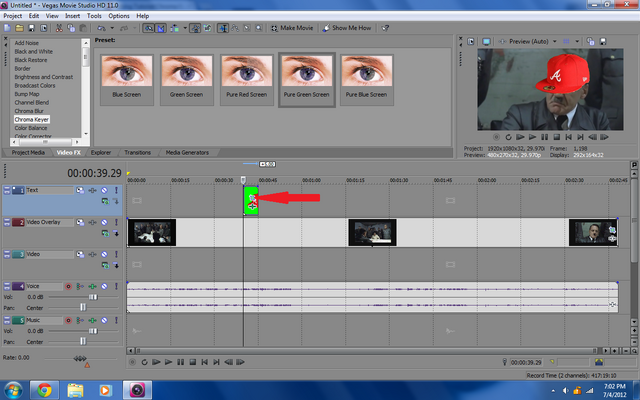Open compositing mode icon on Video track
The width and height of the screenshot is (640, 400).
pyautogui.click(x=105, y=266)
